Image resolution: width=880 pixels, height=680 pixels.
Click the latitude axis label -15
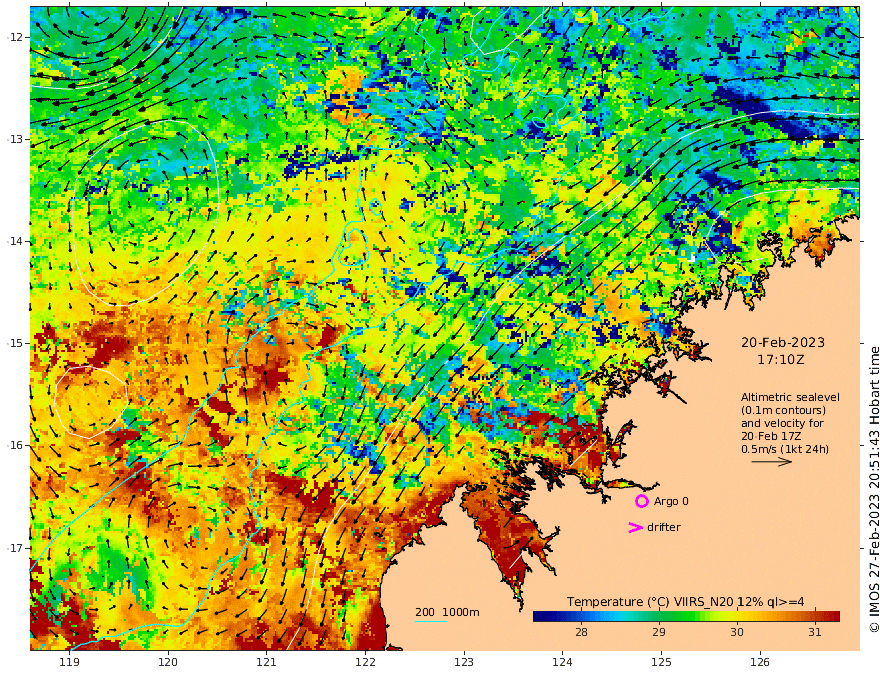tap(16, 343)
